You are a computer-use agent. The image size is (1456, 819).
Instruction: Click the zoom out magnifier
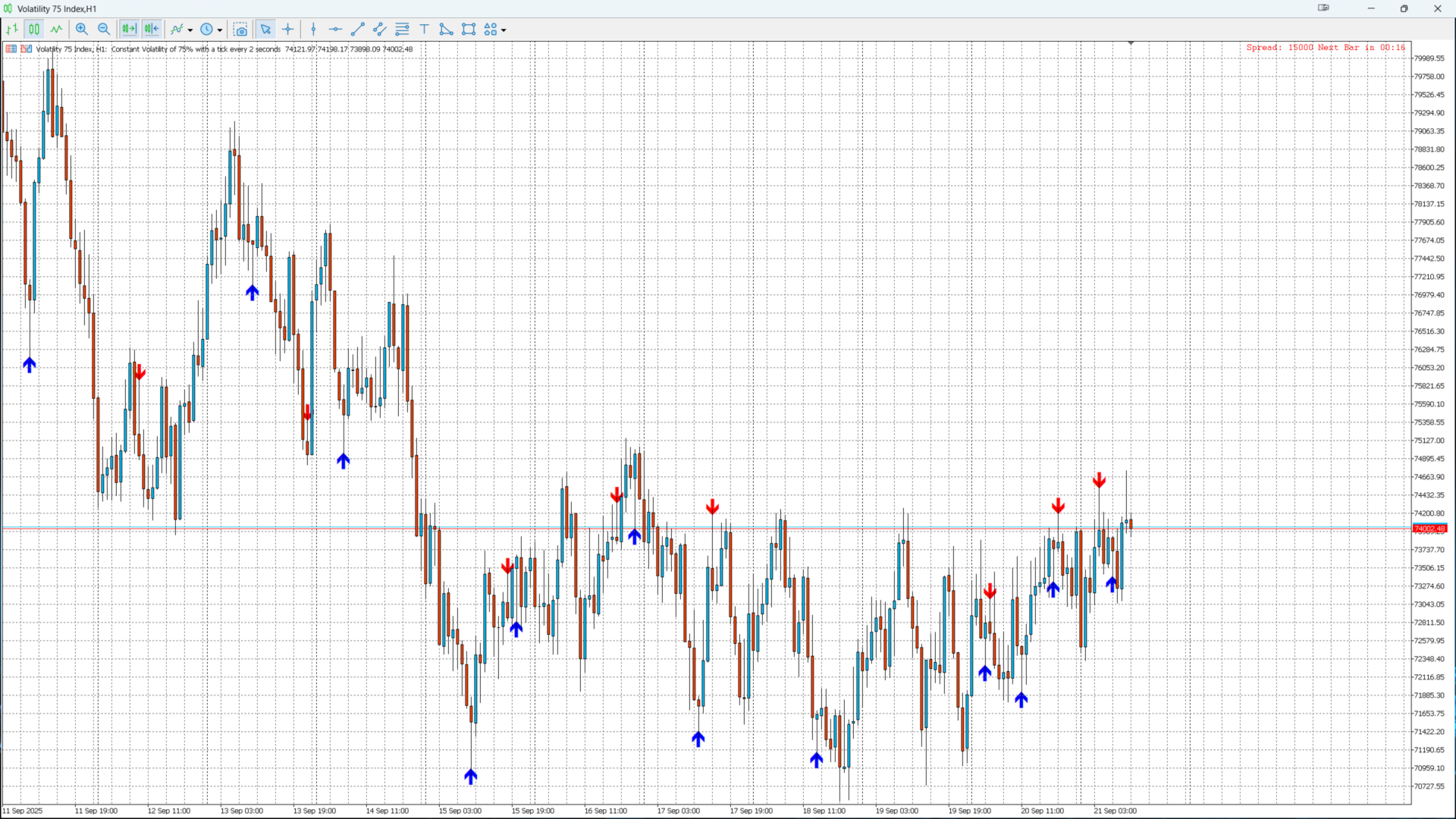[x=104, y=30]
